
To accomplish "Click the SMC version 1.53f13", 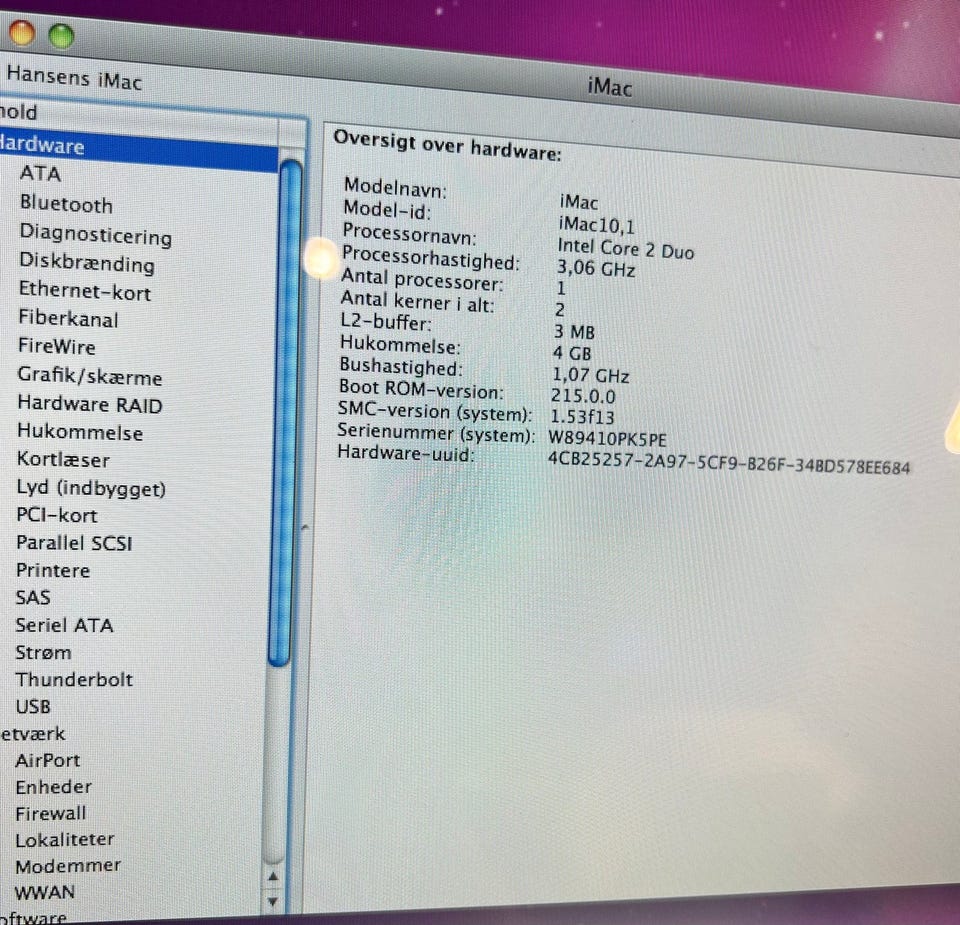I will tap(582, 417).
